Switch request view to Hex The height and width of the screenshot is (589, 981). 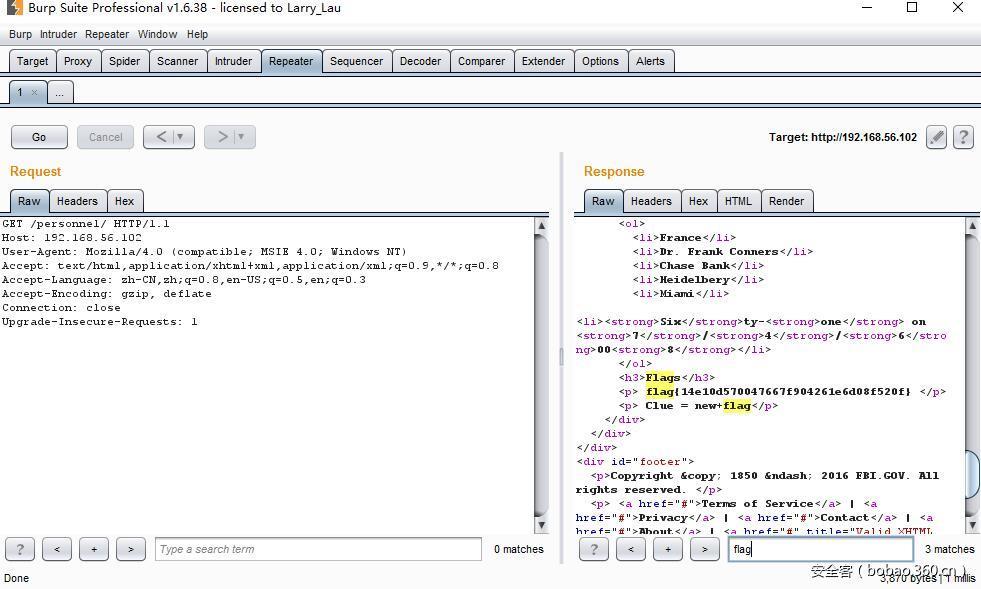coord(124,201)
